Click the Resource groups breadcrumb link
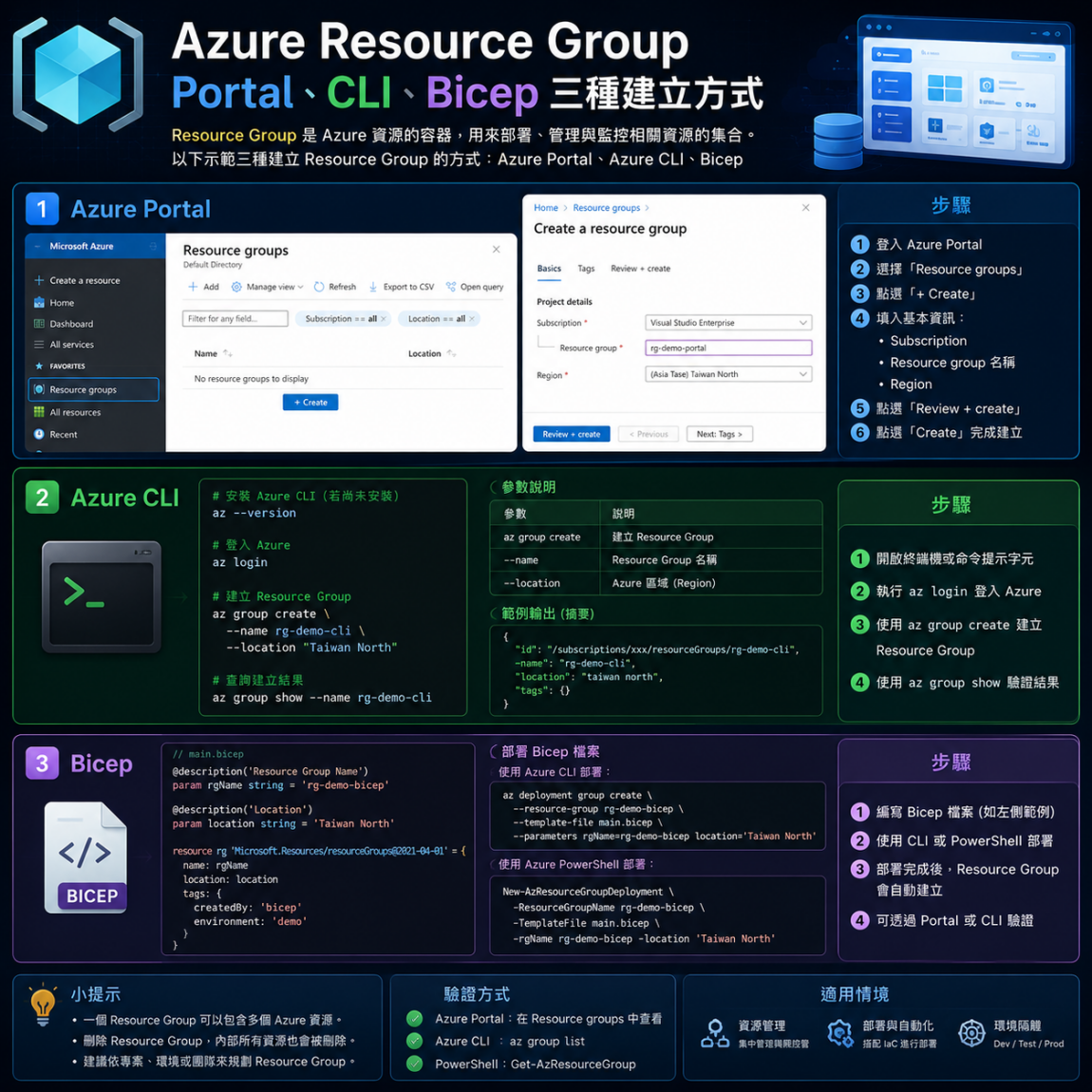This screenshot has width=1092, height=1092. pos(607,208)
